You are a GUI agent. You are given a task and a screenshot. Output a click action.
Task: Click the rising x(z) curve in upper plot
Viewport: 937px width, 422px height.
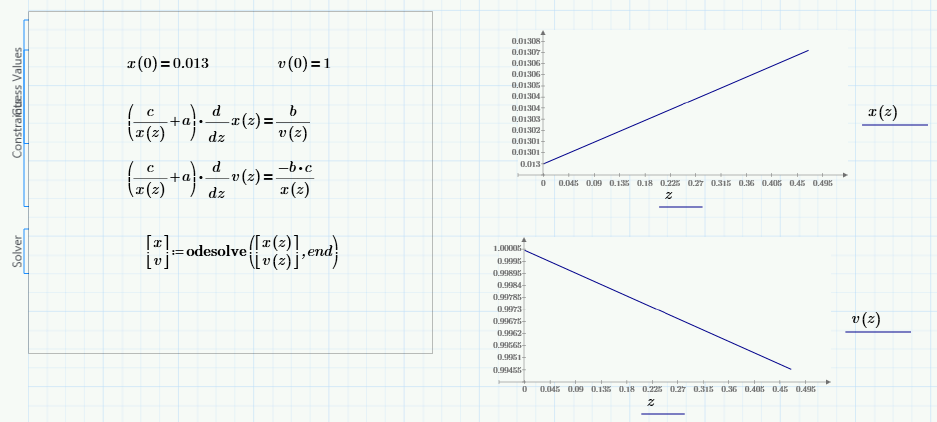point(676,107)
